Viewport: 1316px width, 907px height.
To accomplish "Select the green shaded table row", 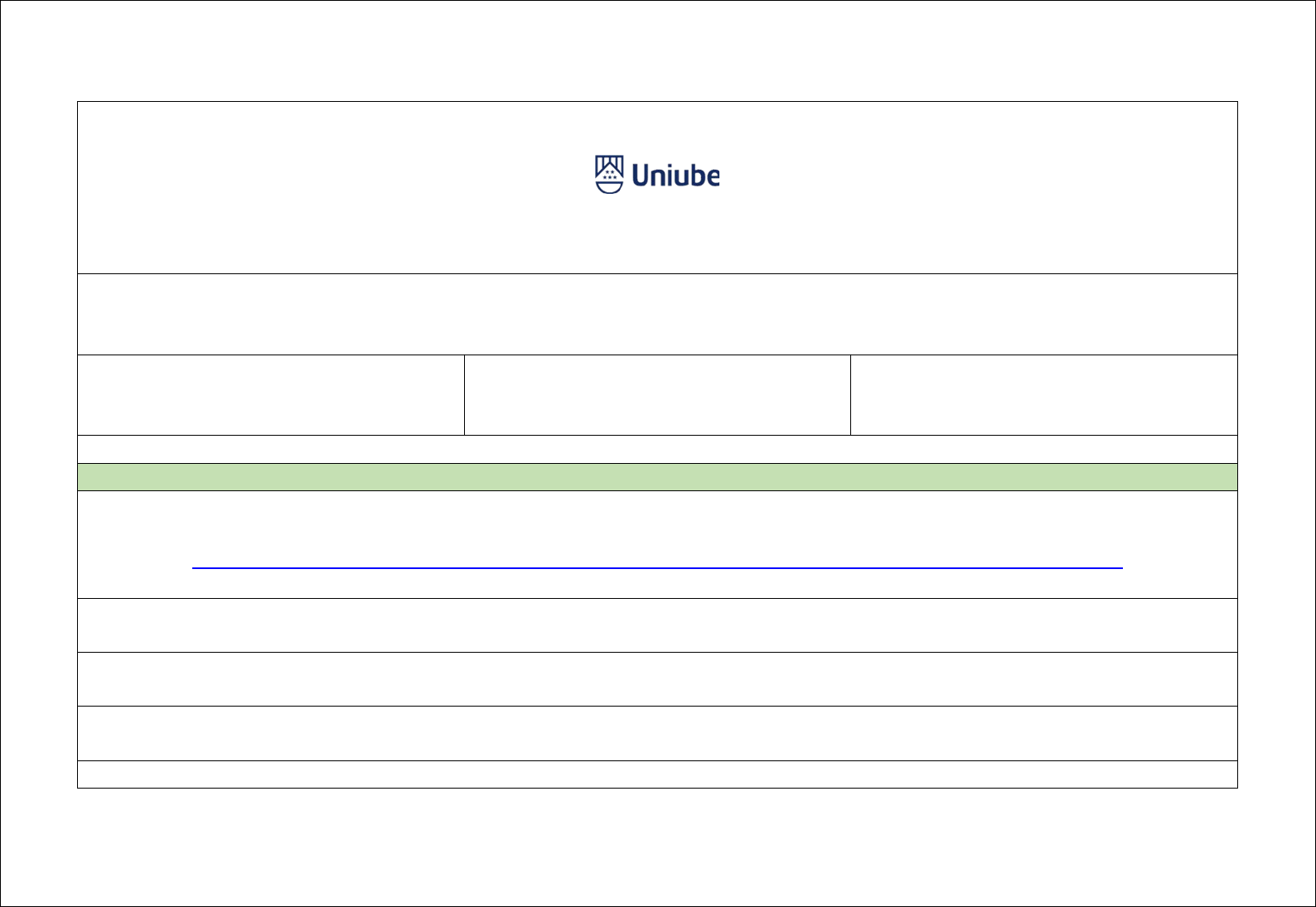I will pos(657,477).
